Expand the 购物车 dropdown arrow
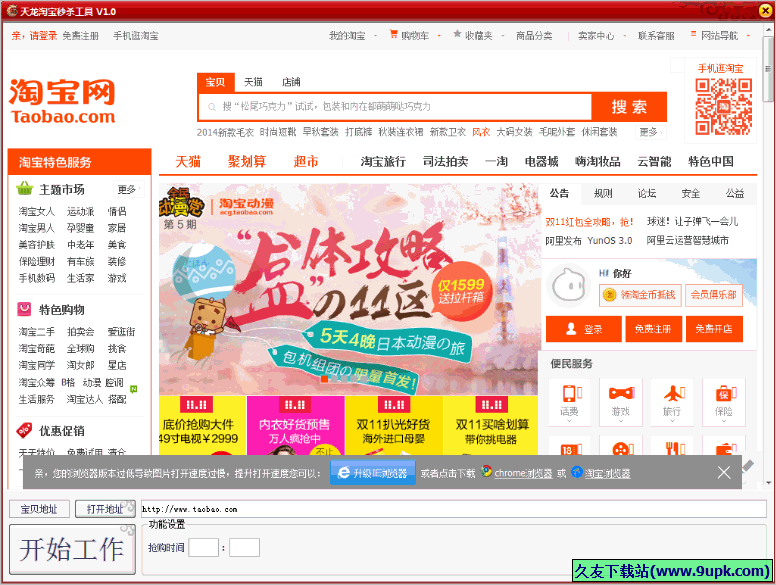This screenshot has width=776, height=585. tap(439, 36)
